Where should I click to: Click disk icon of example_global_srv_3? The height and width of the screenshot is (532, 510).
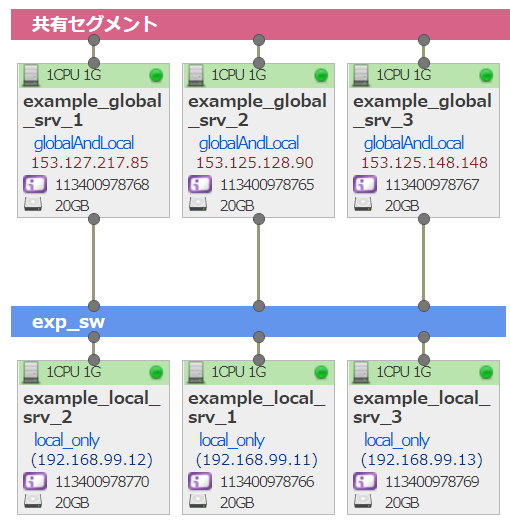(x=363, y=205)
